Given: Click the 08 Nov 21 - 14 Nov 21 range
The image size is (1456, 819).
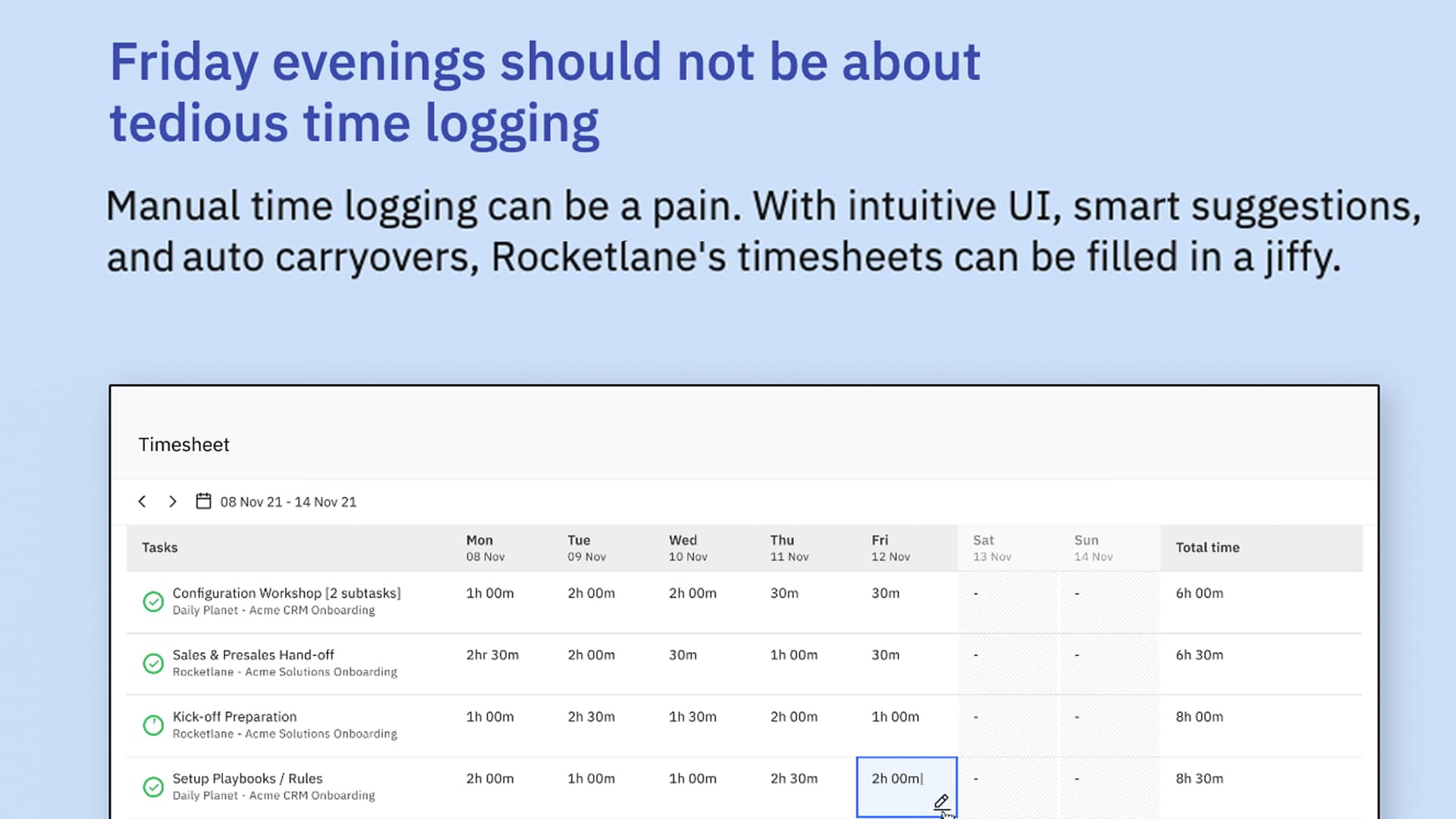Looking at the screenshot, I should point(288,502).
